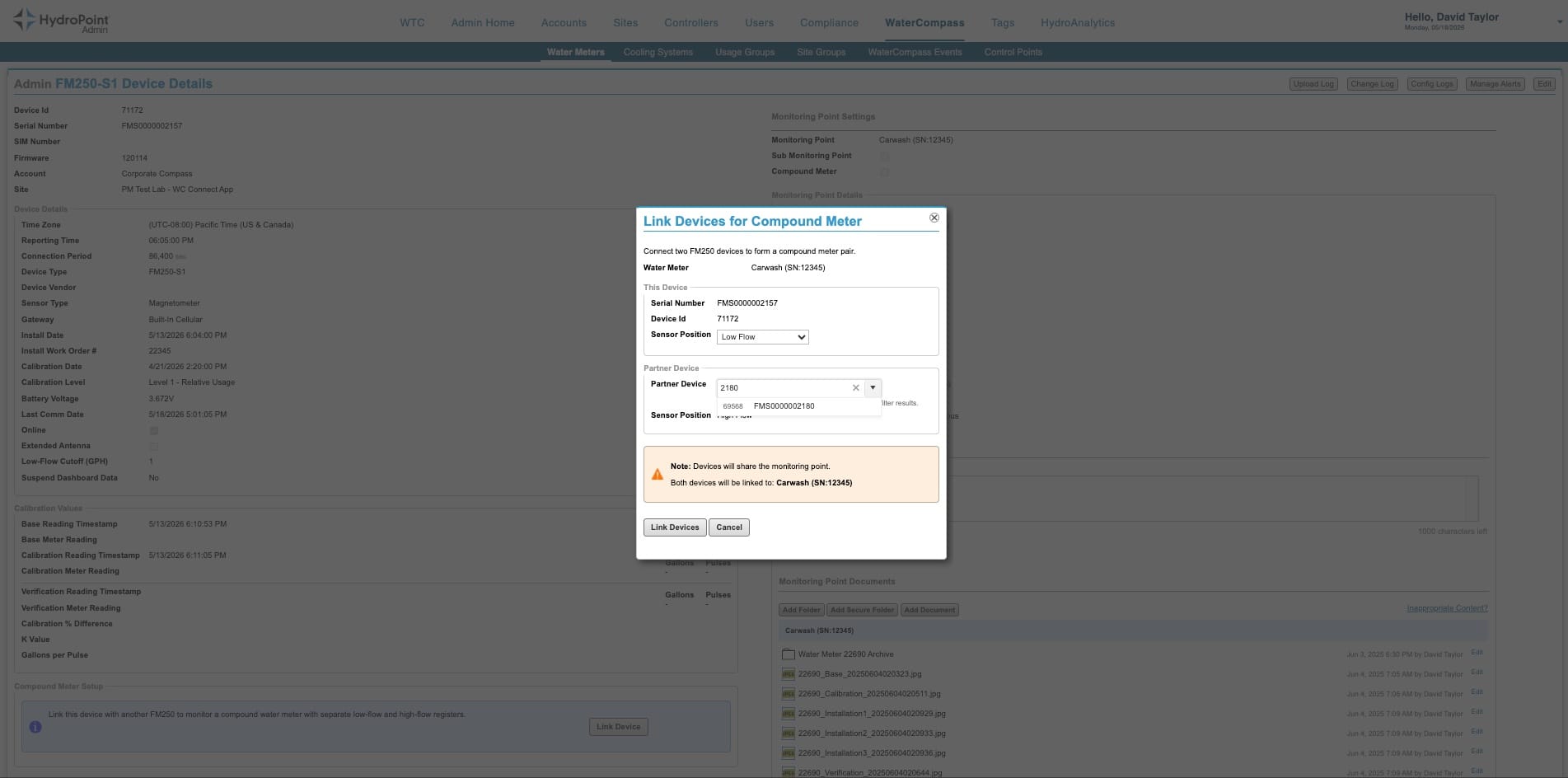This screenshot has width=1568, height=778.
Task: Switch to the Water Meters tab
Action: (575, 52)
